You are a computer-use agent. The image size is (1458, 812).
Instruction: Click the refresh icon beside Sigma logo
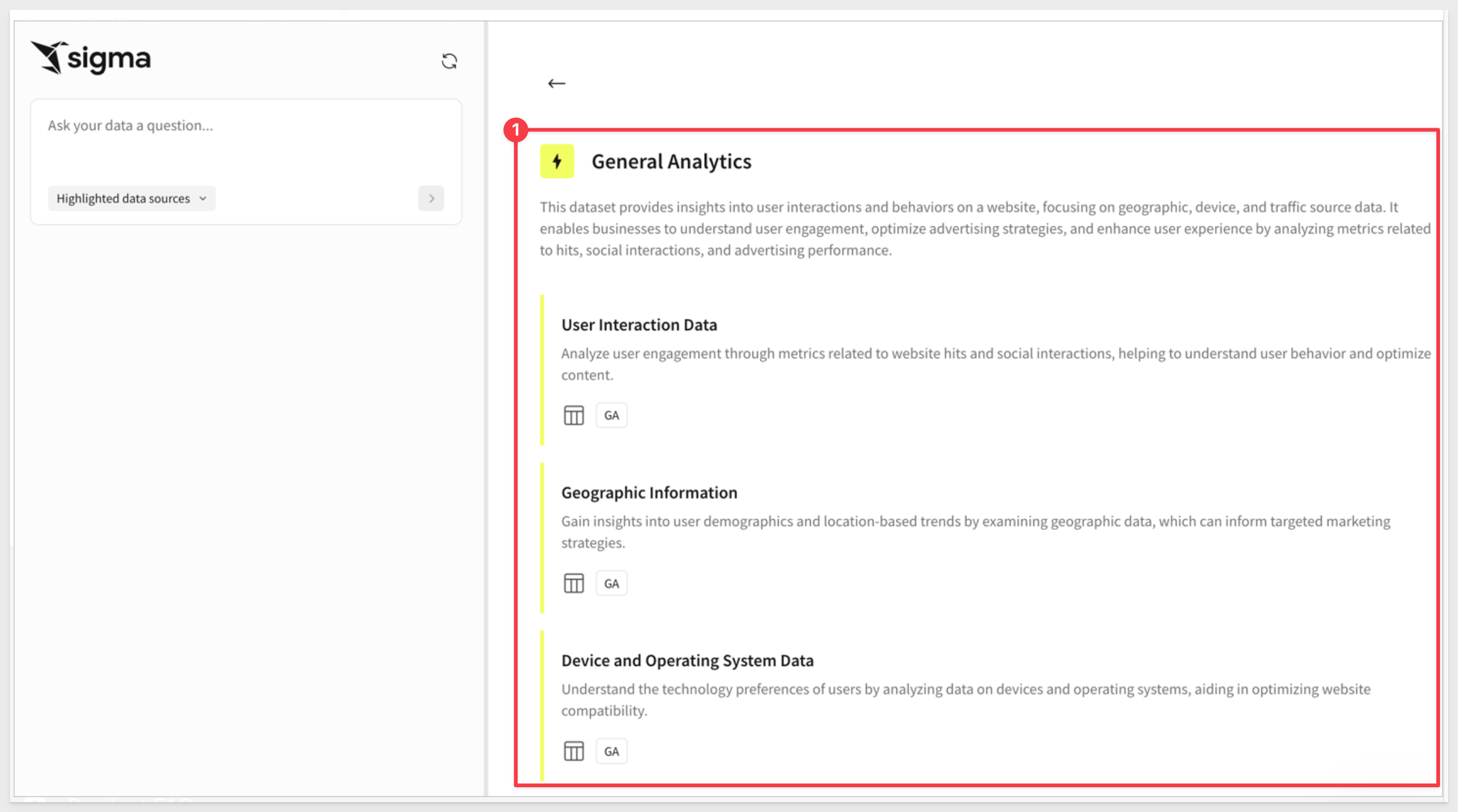449,61
